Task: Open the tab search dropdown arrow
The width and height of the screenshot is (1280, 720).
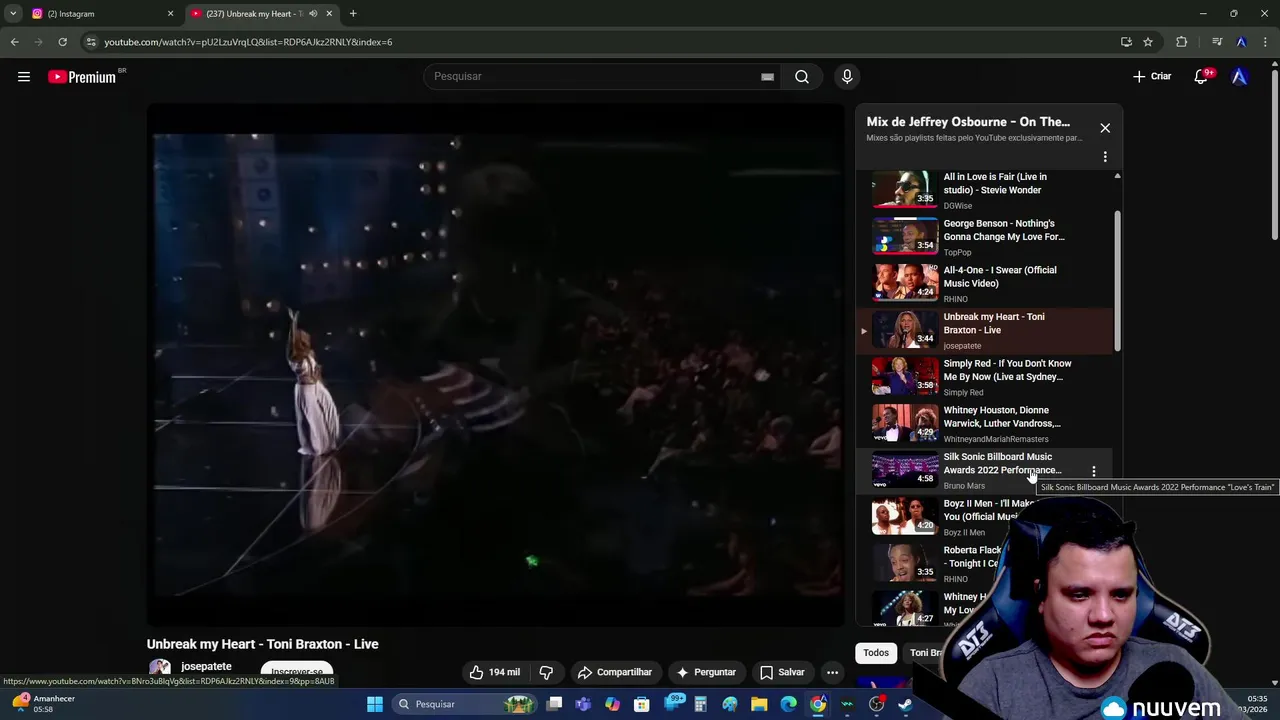Action: click(13, 14)
